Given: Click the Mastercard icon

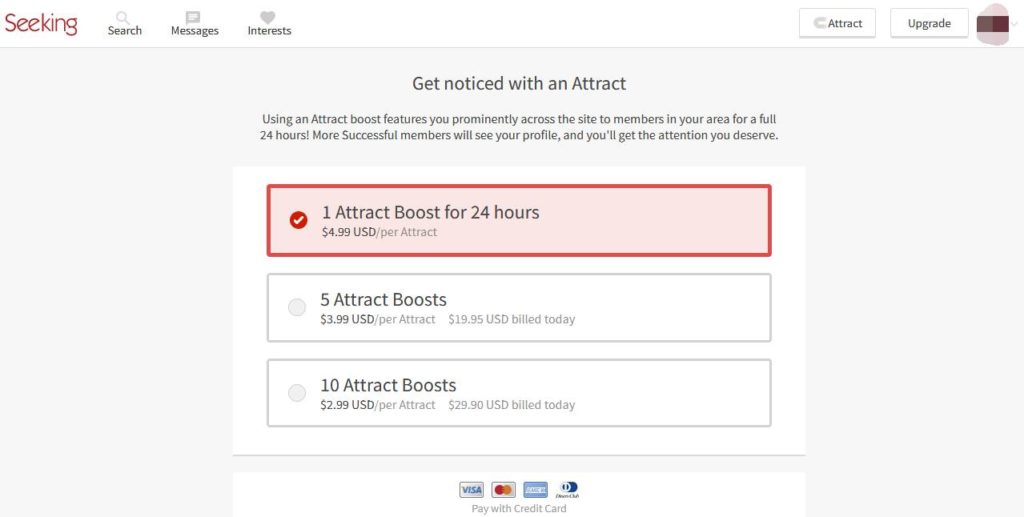Looking at the screenshot, I should pos(504,490).
